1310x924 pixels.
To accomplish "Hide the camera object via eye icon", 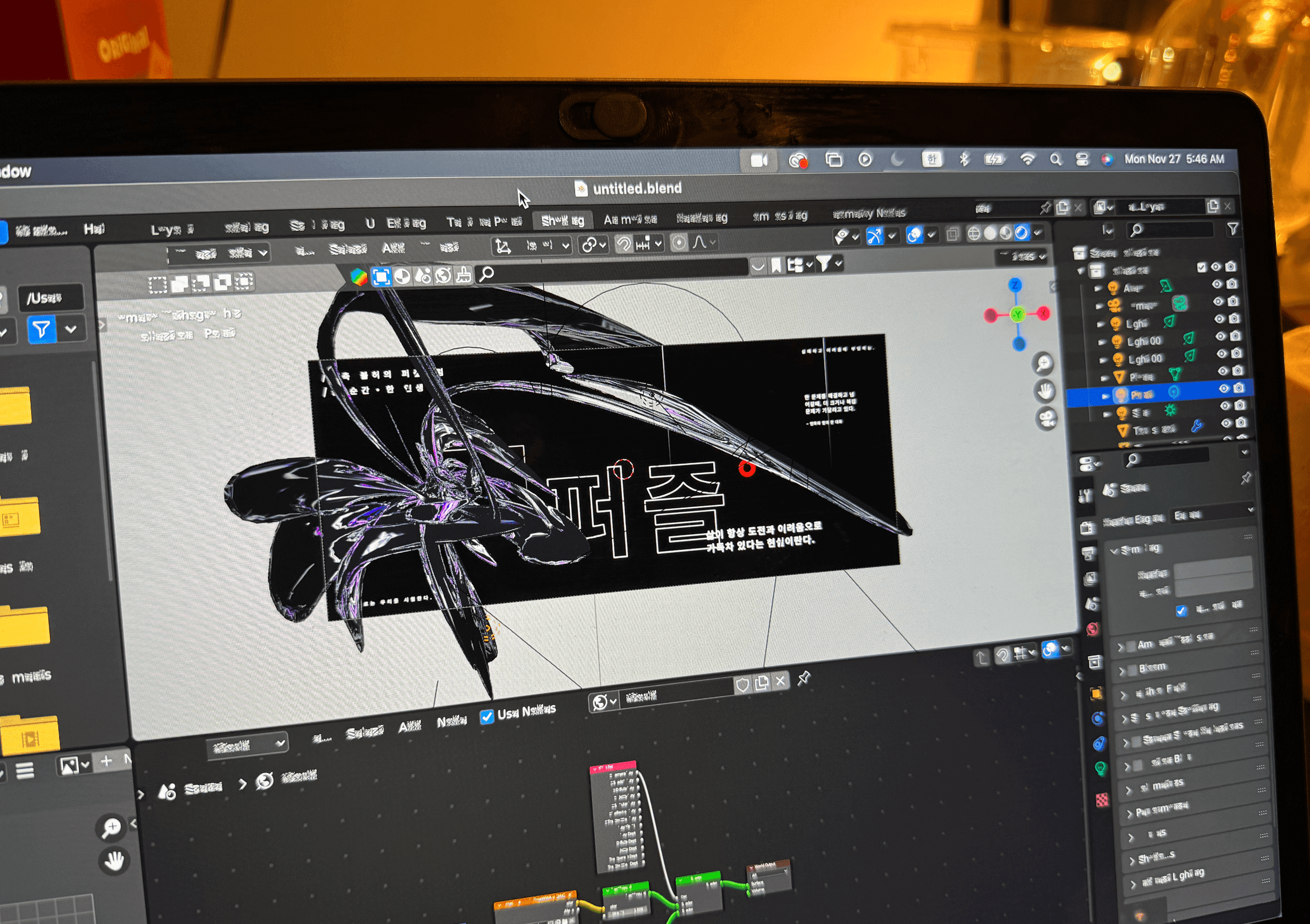I will click(x=1218, y=302).
